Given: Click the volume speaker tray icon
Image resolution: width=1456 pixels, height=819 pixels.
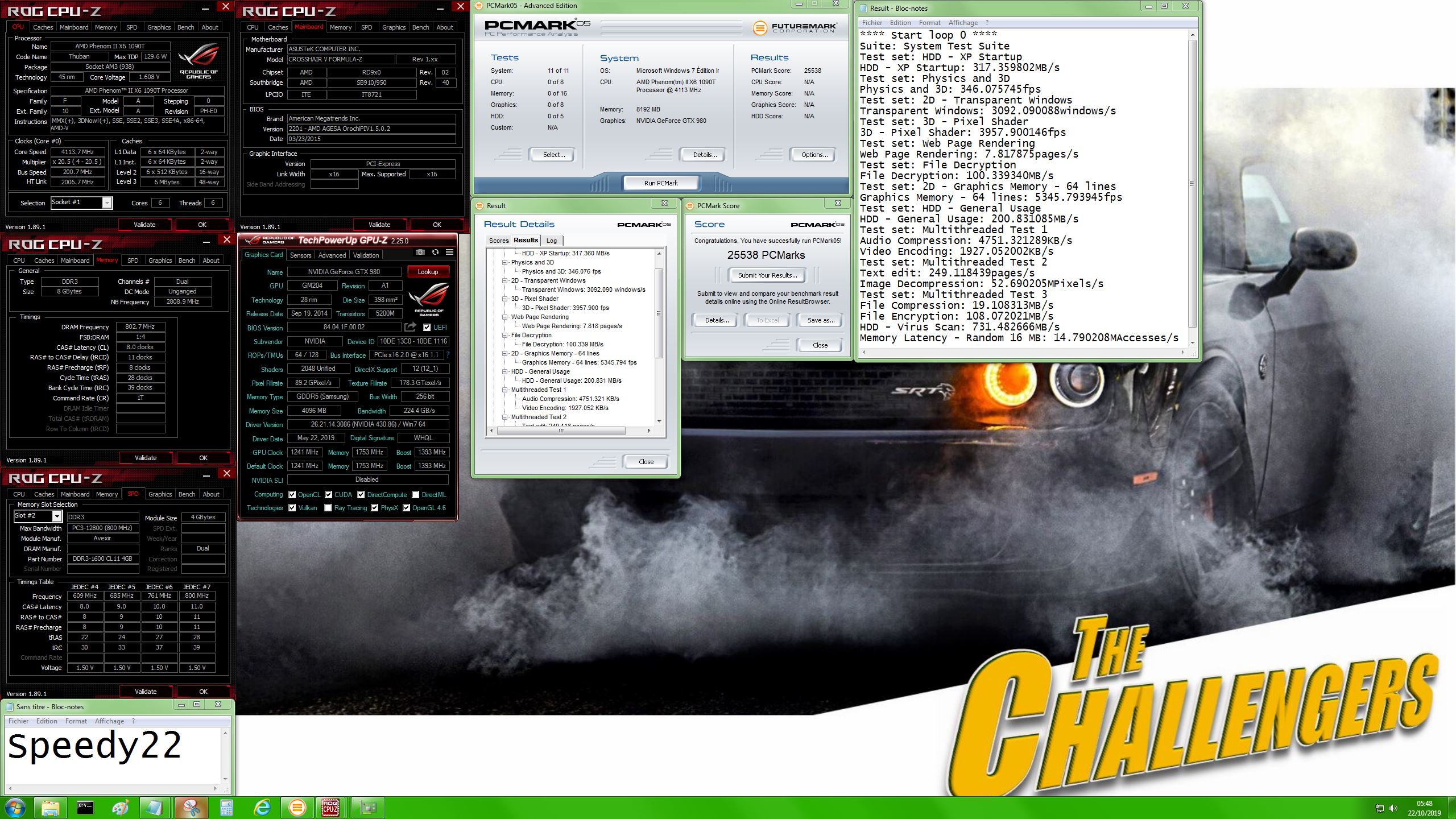Looking at the screenshot, I should pyautogui.click(x=1393, y=808).
